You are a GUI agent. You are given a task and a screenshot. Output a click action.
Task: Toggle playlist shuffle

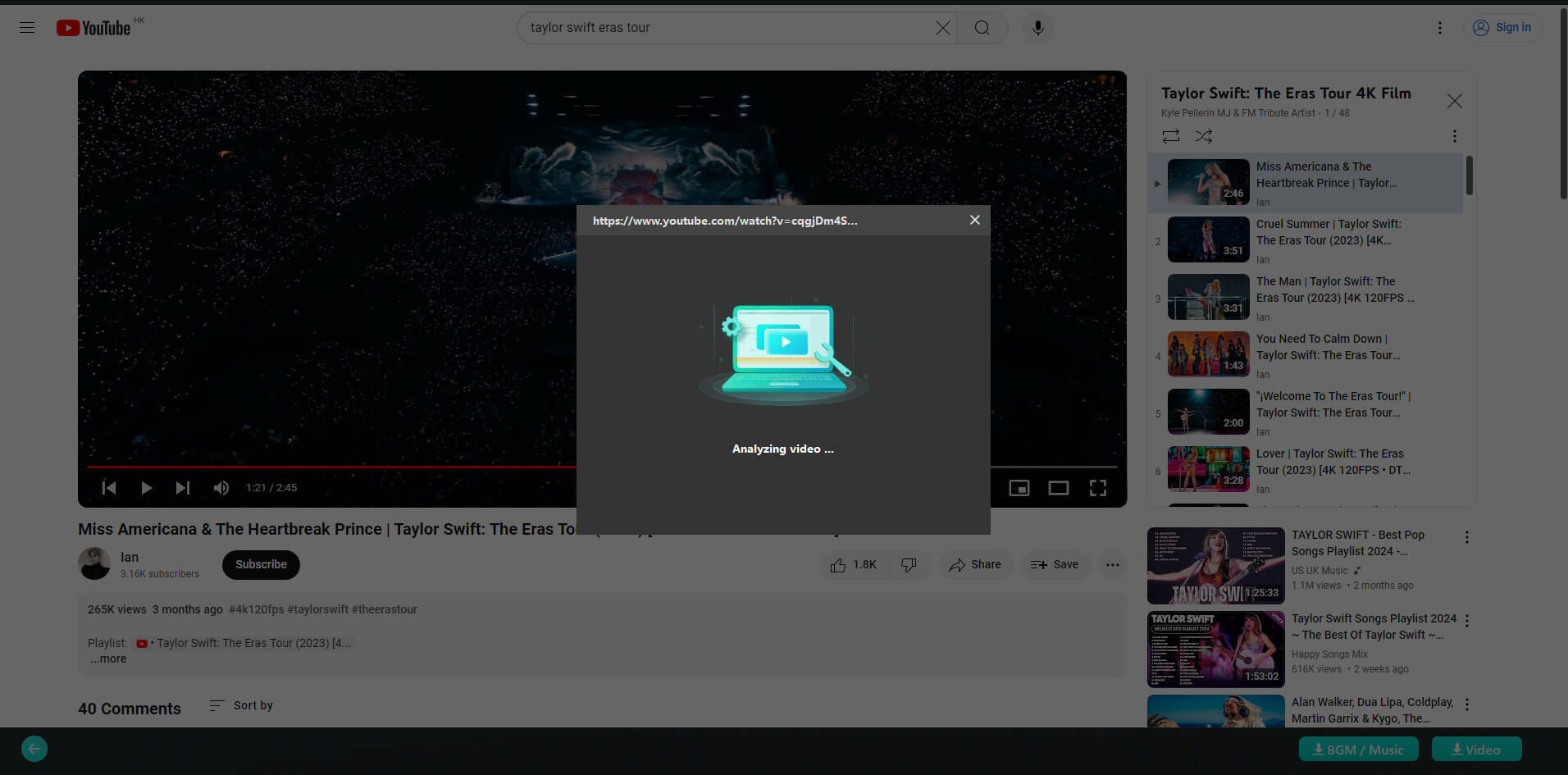pyautogui.click(x=1203, y=136)
